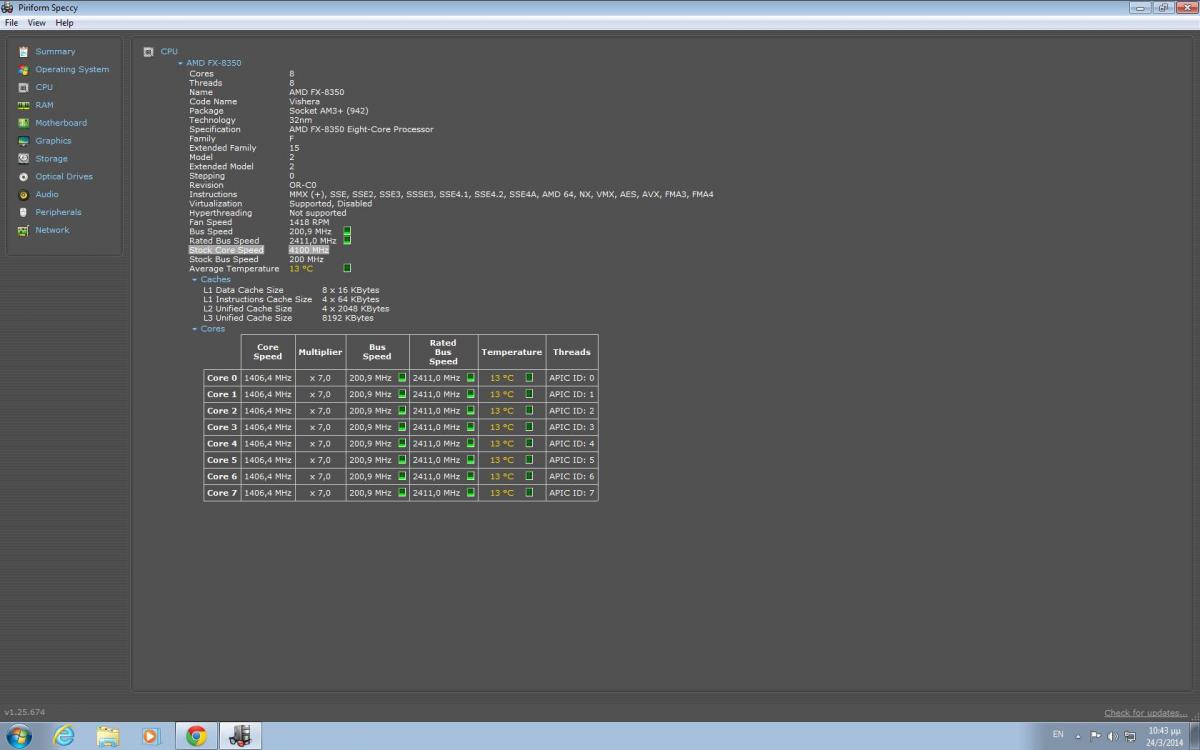Click Core 0 Bus Speed green indicator

402,378
